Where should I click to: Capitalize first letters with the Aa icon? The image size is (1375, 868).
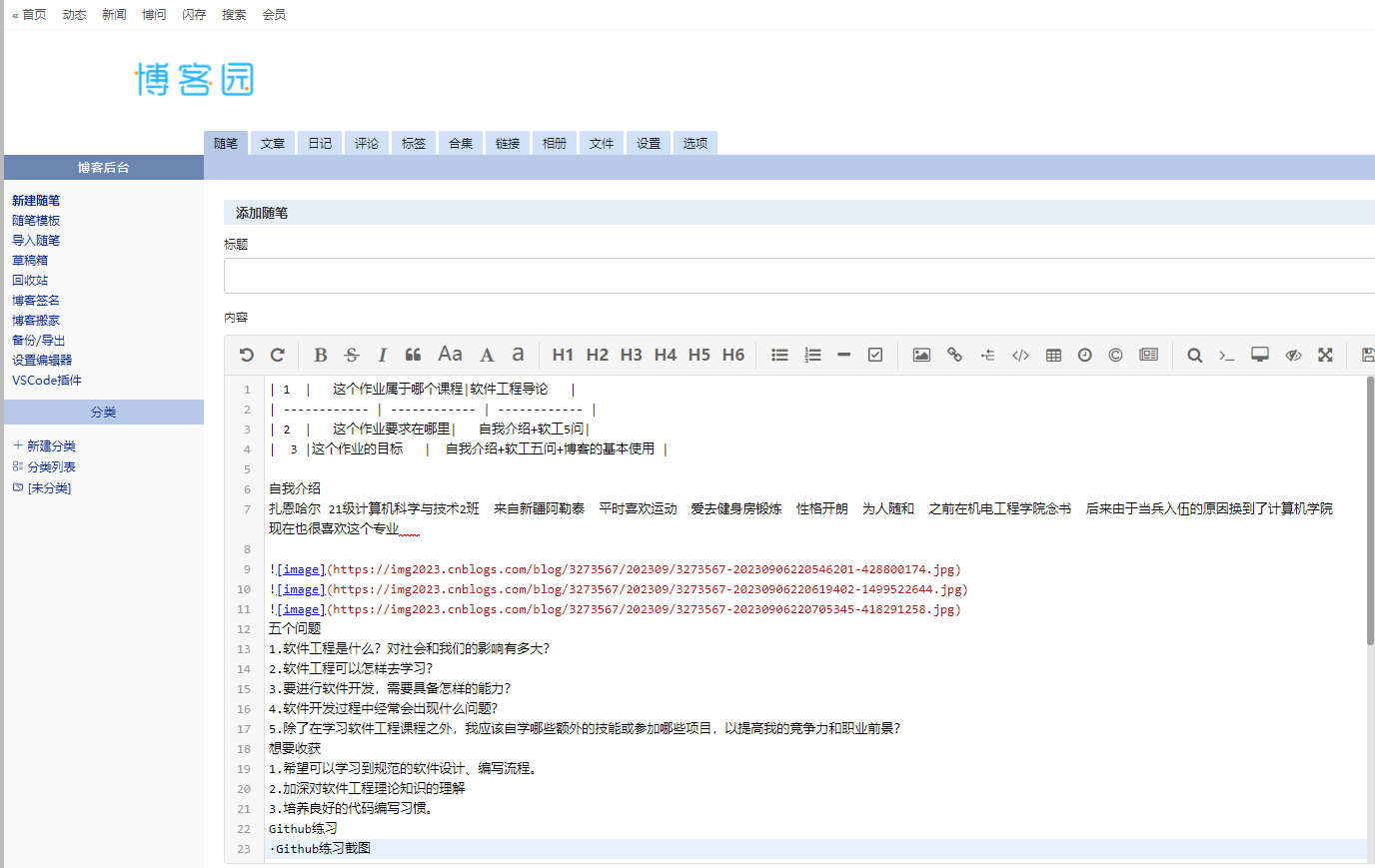point(450,355)
